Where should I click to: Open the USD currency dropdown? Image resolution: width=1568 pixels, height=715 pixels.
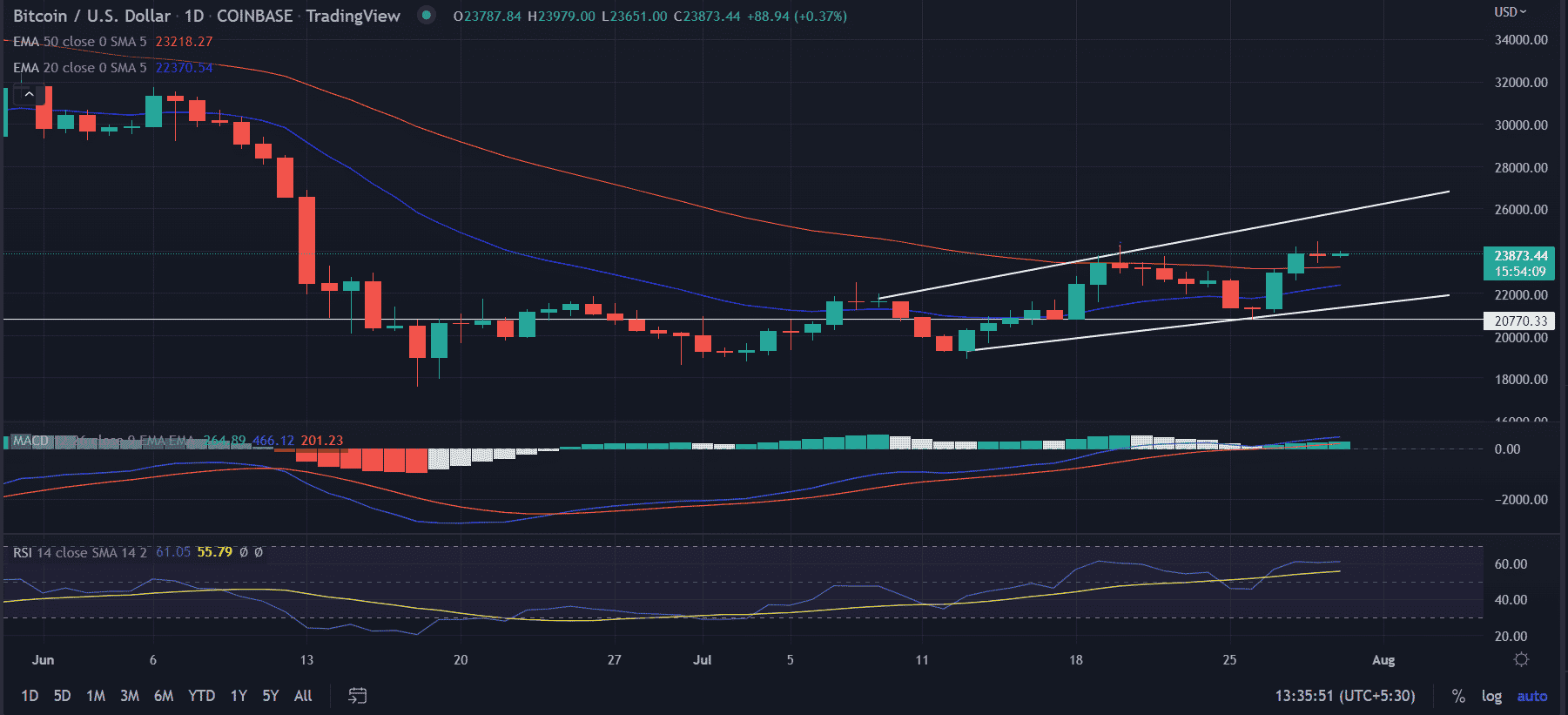click(x=1510, y=12)
